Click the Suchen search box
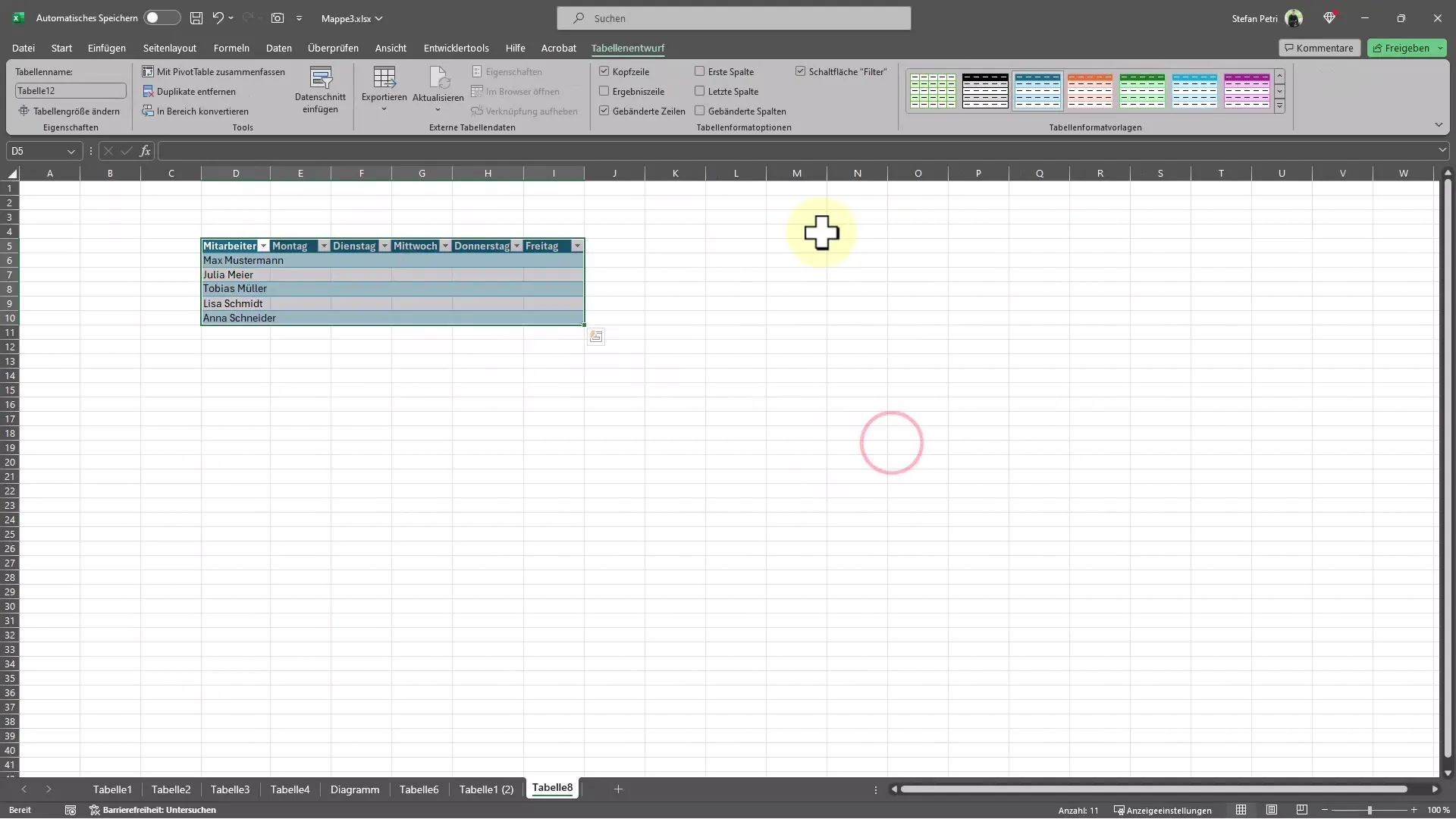The width and height of the screenshot is (1456, 819). point(734,18)
